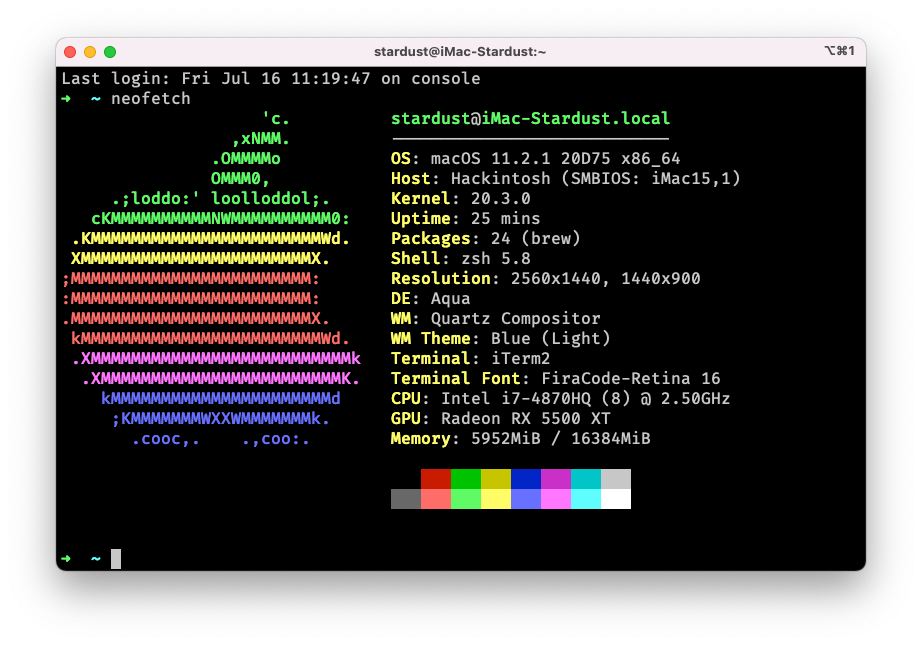The width and height of the screenshot is (922, 645).
Task: Click the bright magenta color block
Action: (556, 499)
